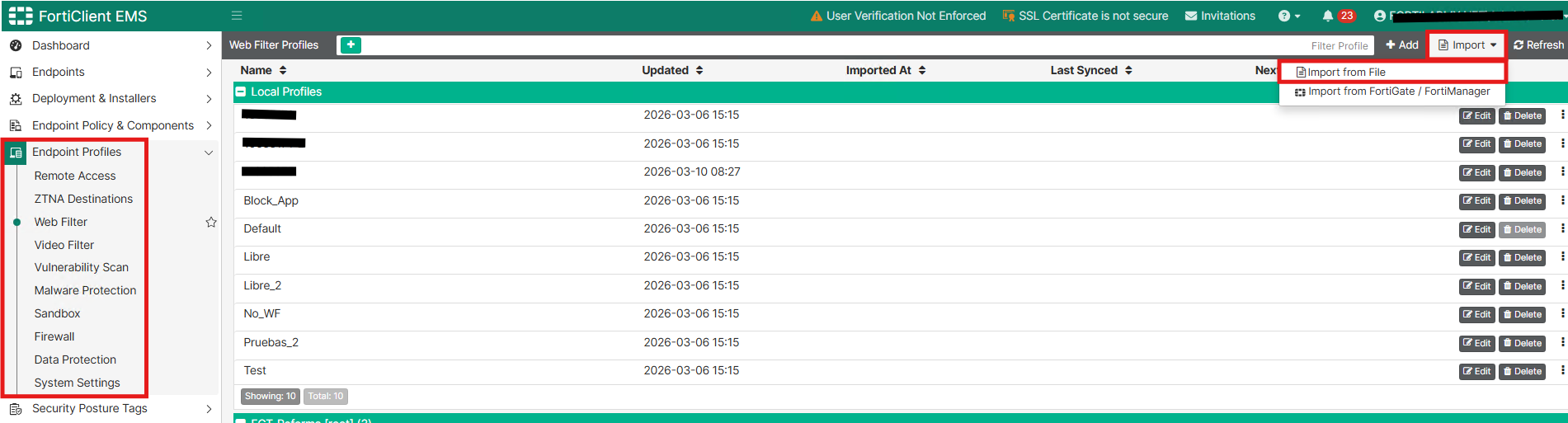
Task: Open System Settings profiles
Action: pyautogui.click(x=77, y=383)
